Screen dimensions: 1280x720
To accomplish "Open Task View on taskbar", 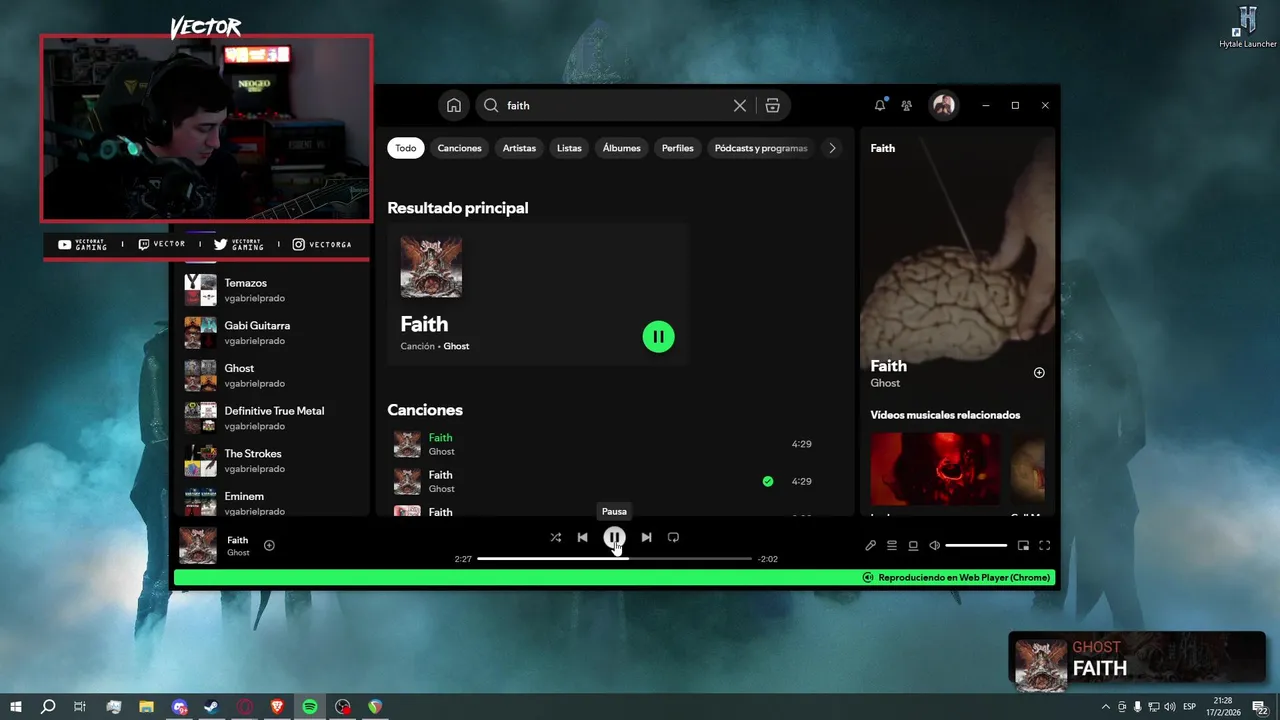I will 80,707.
